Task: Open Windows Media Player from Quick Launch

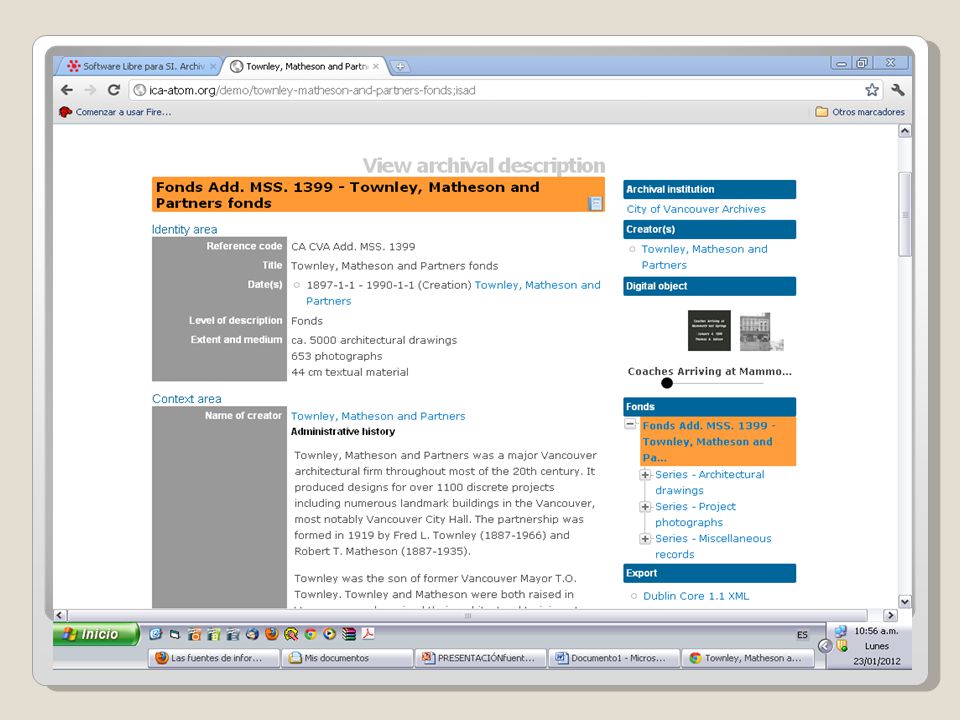Action: 329,634
